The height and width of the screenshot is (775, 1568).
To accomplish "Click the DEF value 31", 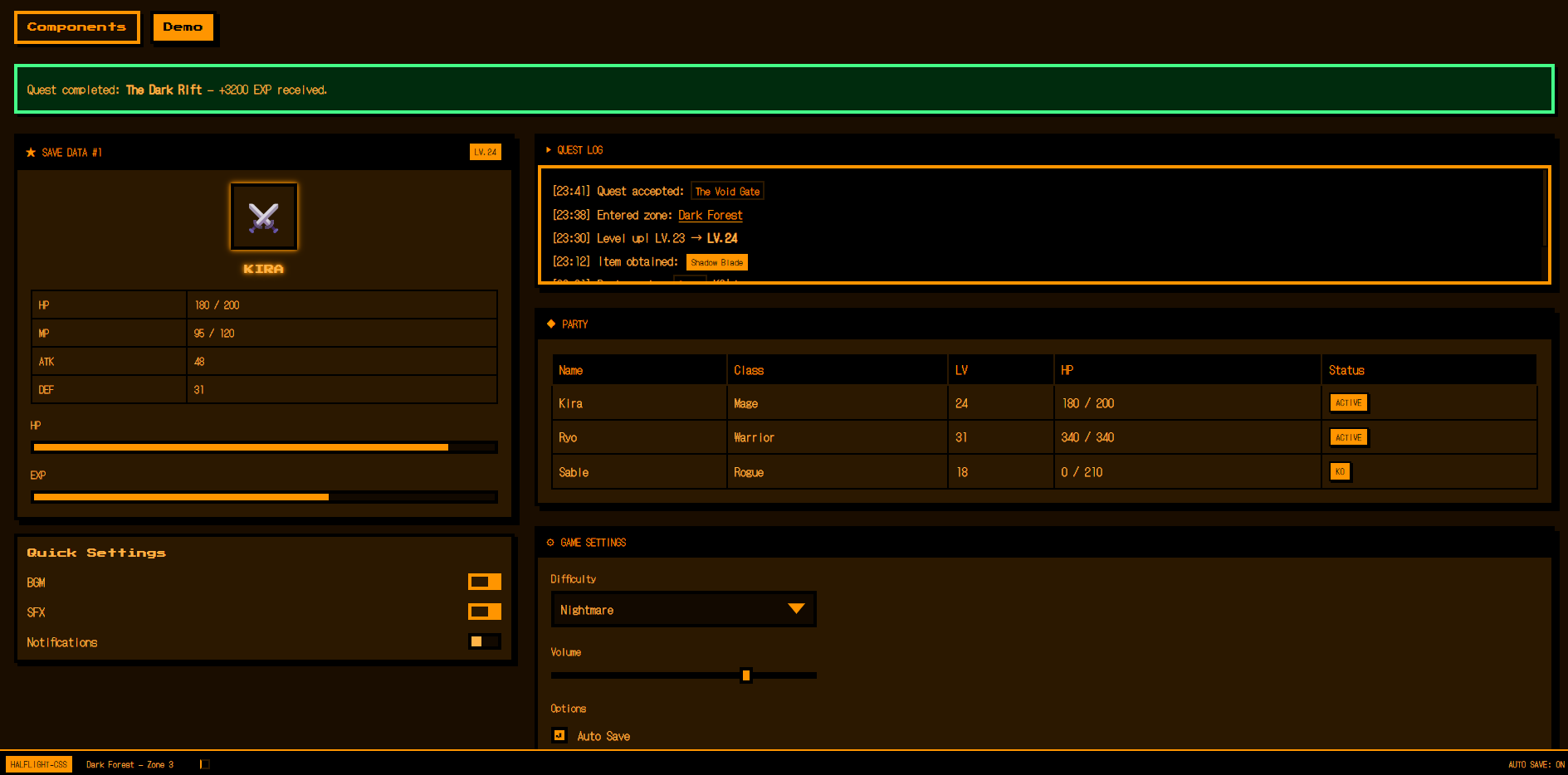I will click(342, 390).
